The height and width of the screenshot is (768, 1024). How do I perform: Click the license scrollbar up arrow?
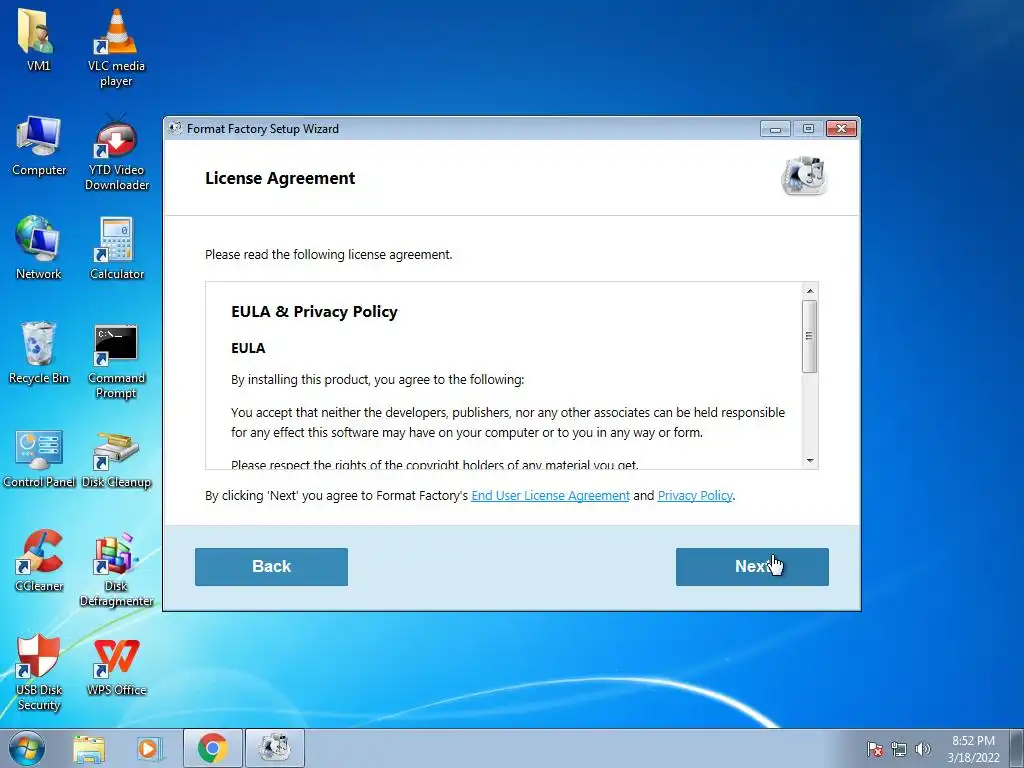pos(810,291)
